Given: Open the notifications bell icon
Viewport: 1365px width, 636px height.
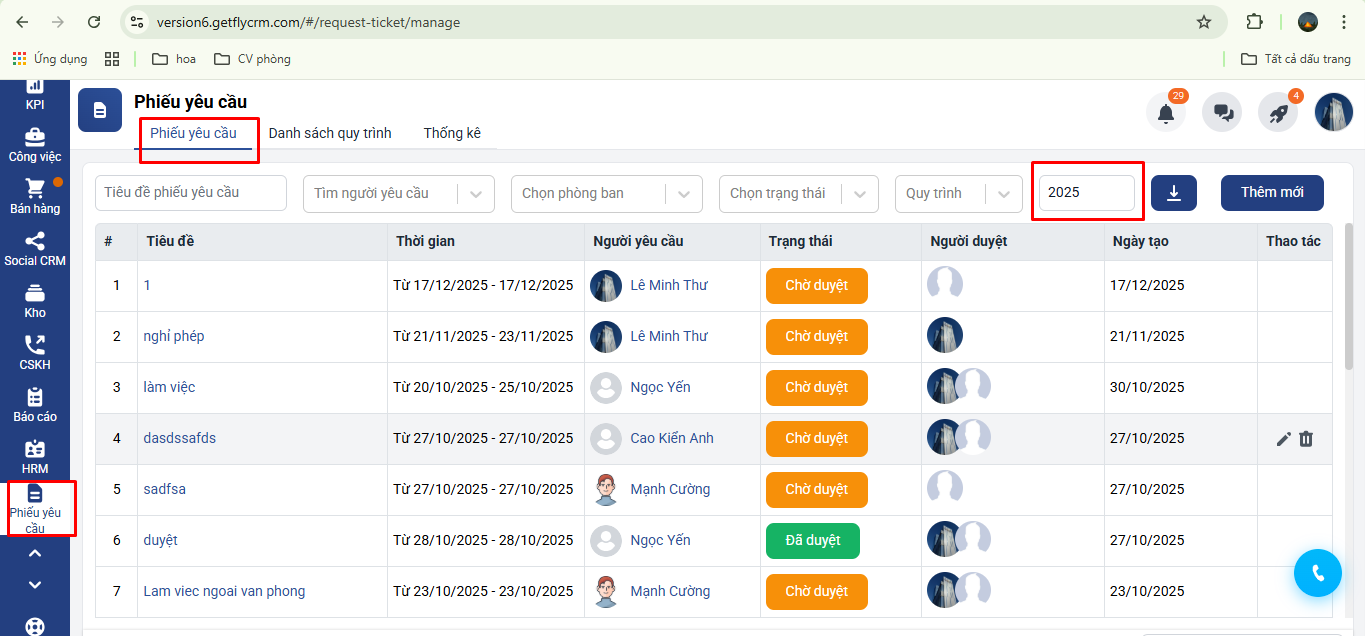Looking at the screenshot, I should point(1165,113).
